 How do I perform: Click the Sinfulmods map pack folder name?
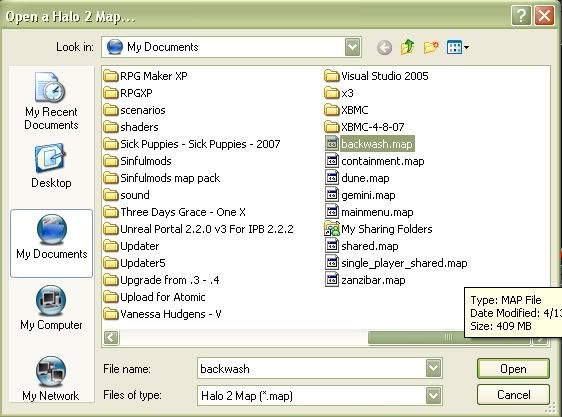[170, 178]
